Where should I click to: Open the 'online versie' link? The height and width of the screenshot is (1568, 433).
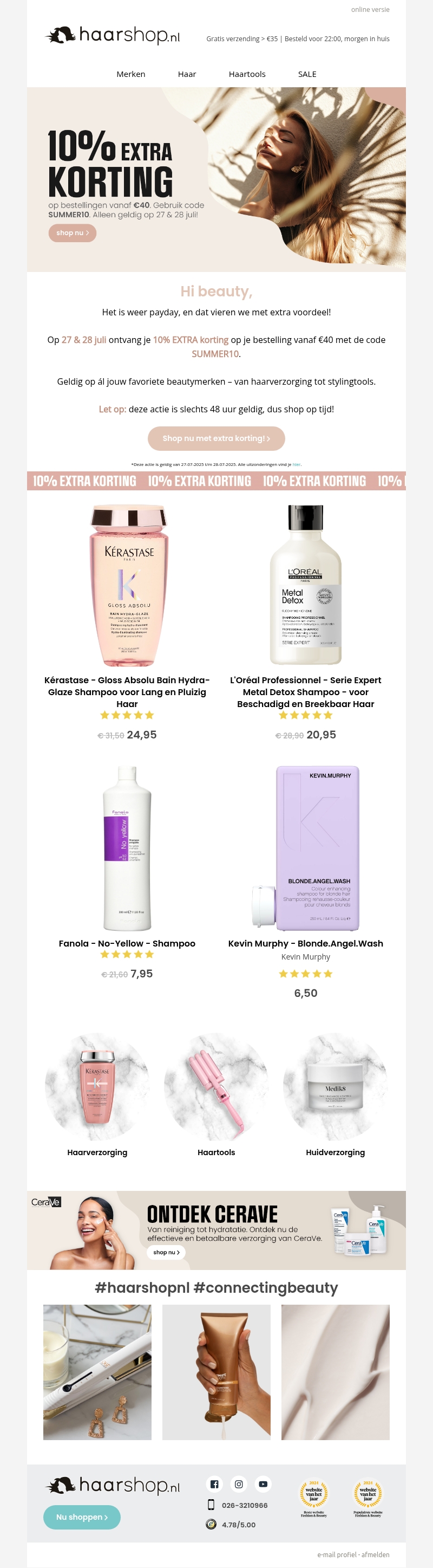coord(370,10)
